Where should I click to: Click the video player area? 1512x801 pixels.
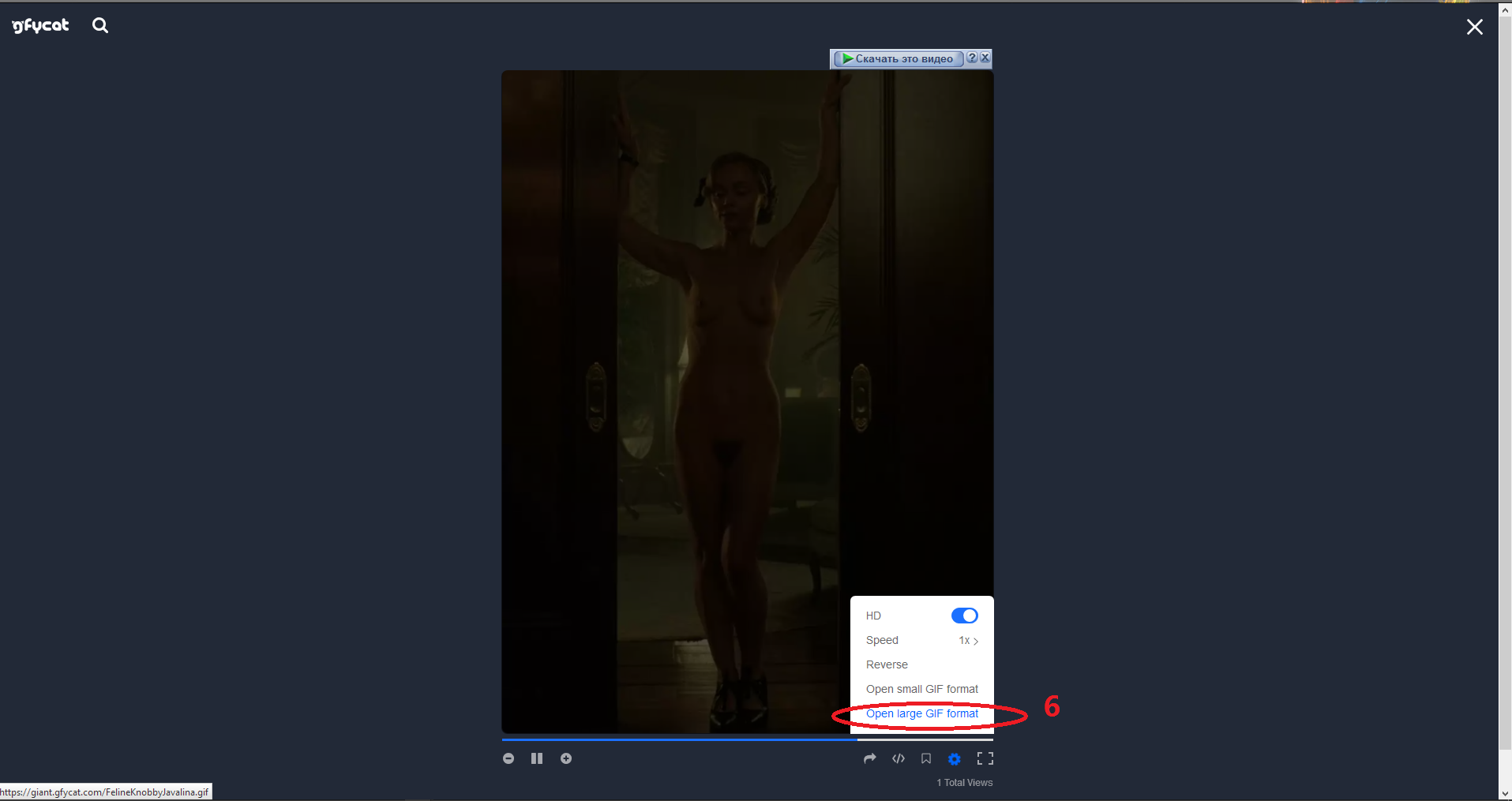click(747, 402)
